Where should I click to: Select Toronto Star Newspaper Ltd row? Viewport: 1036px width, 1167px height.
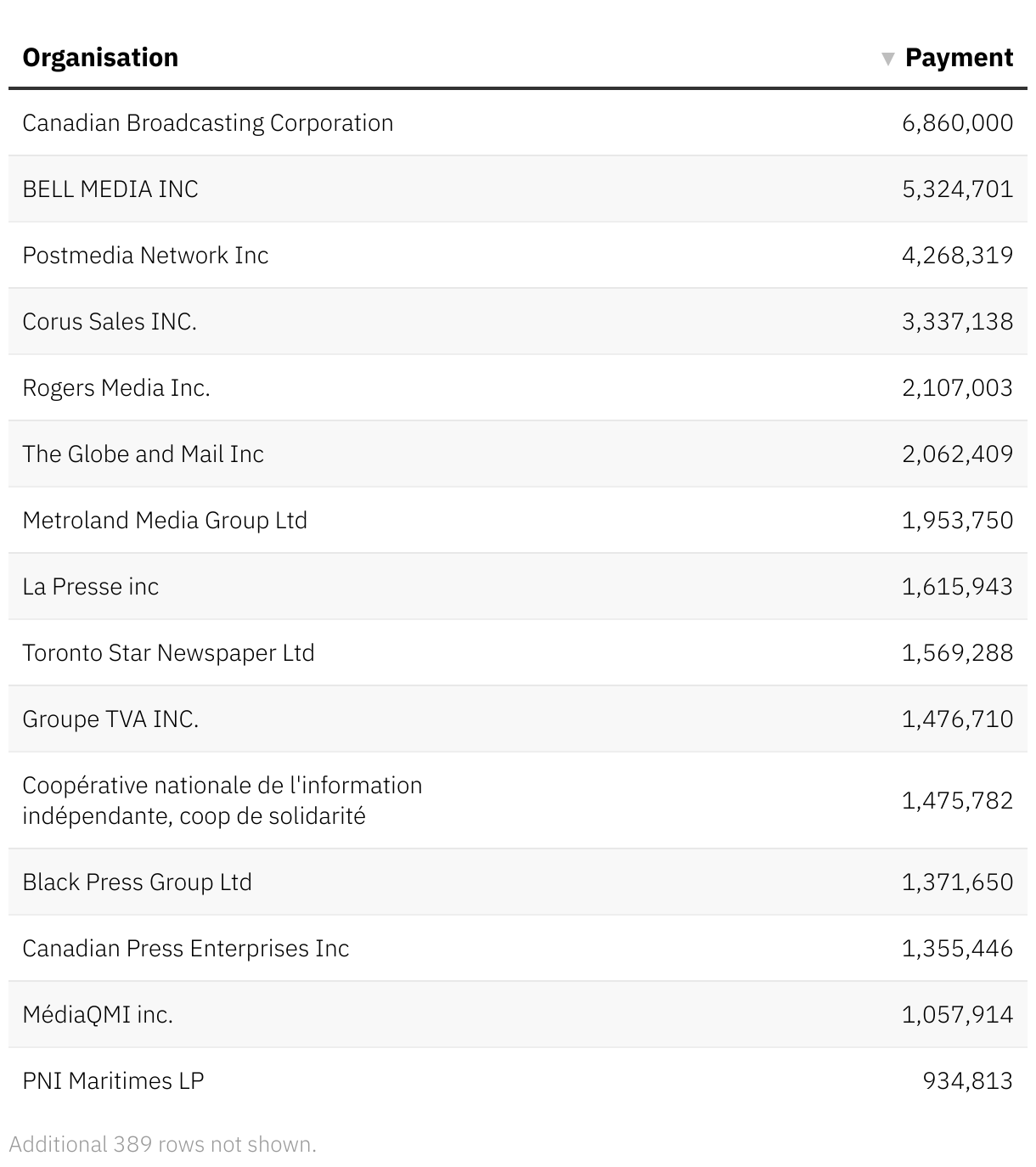168,653
